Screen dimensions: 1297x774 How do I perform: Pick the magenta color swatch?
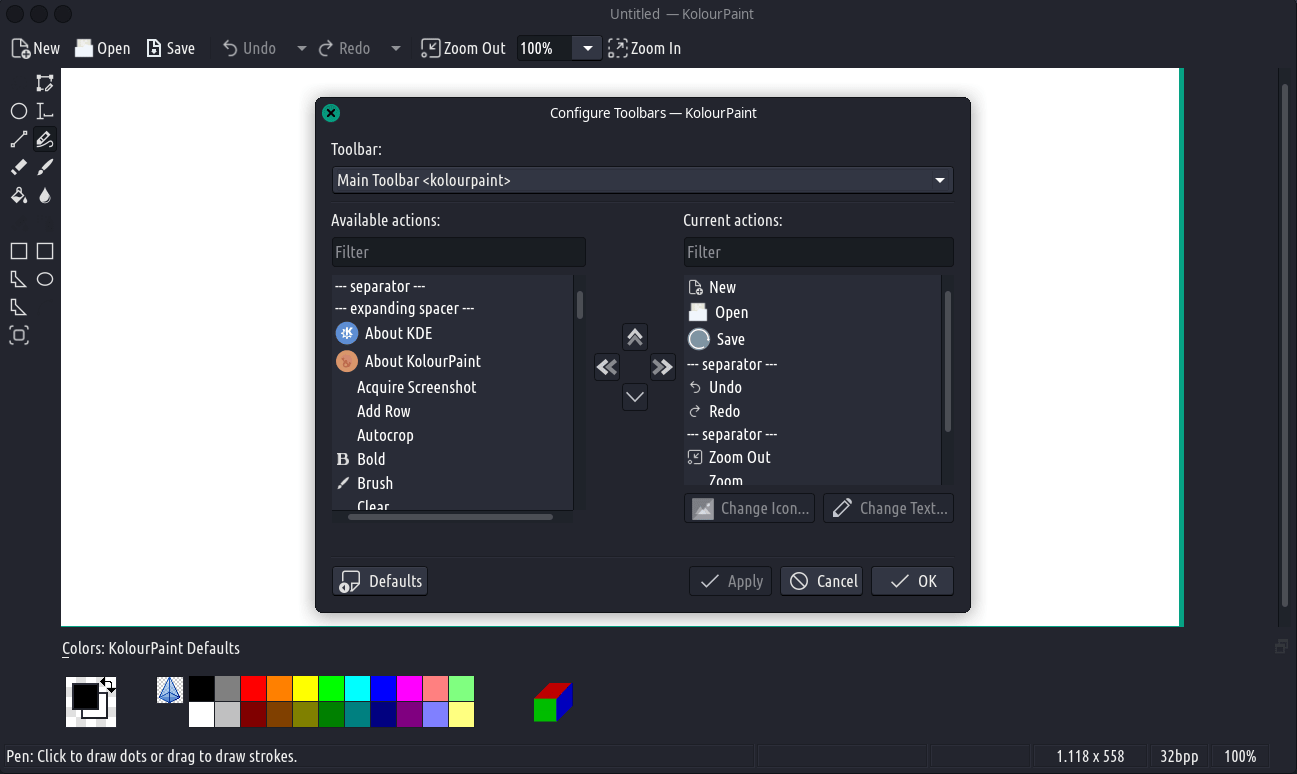(410, 689)
